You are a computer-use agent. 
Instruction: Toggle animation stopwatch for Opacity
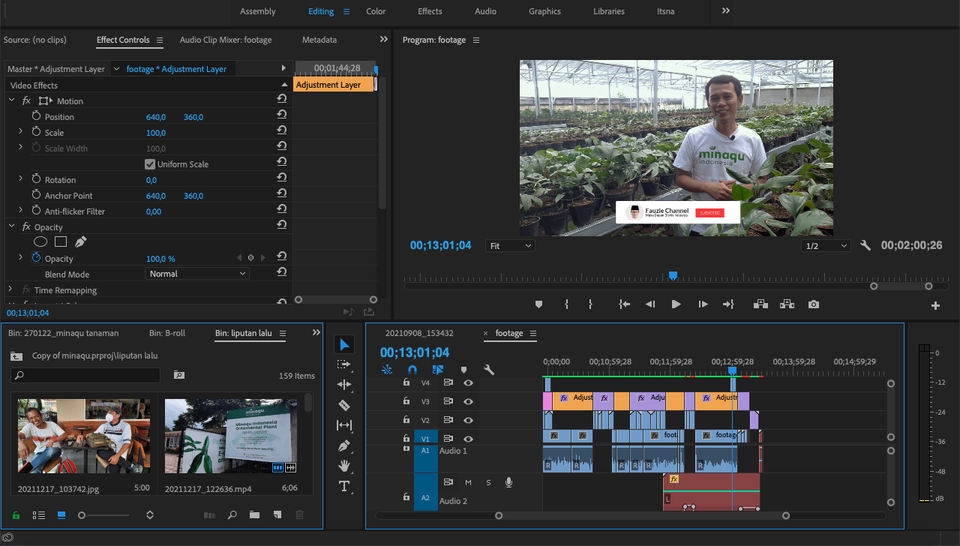36,258
